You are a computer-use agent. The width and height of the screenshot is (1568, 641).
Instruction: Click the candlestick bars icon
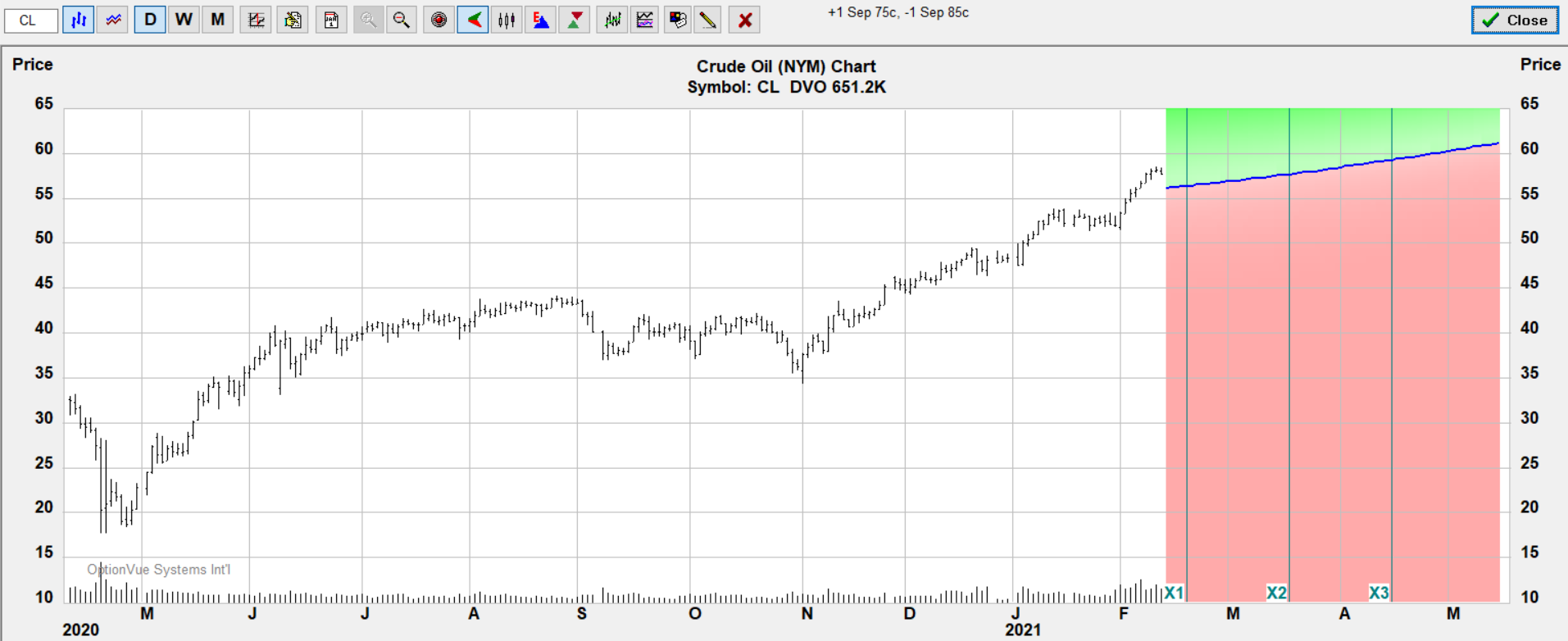[507, 20]
